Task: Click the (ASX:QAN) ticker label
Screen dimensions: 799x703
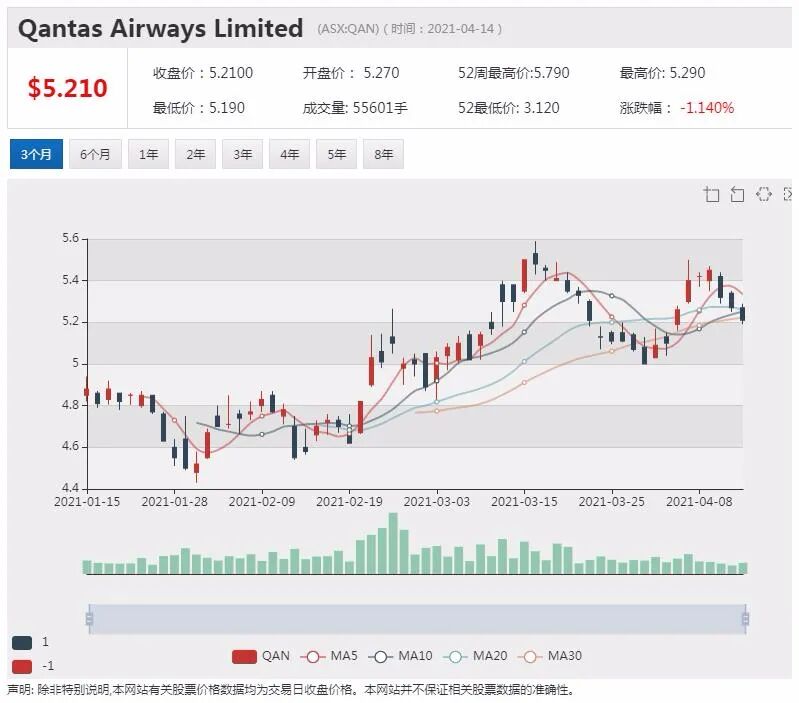Action: point(348,29)
